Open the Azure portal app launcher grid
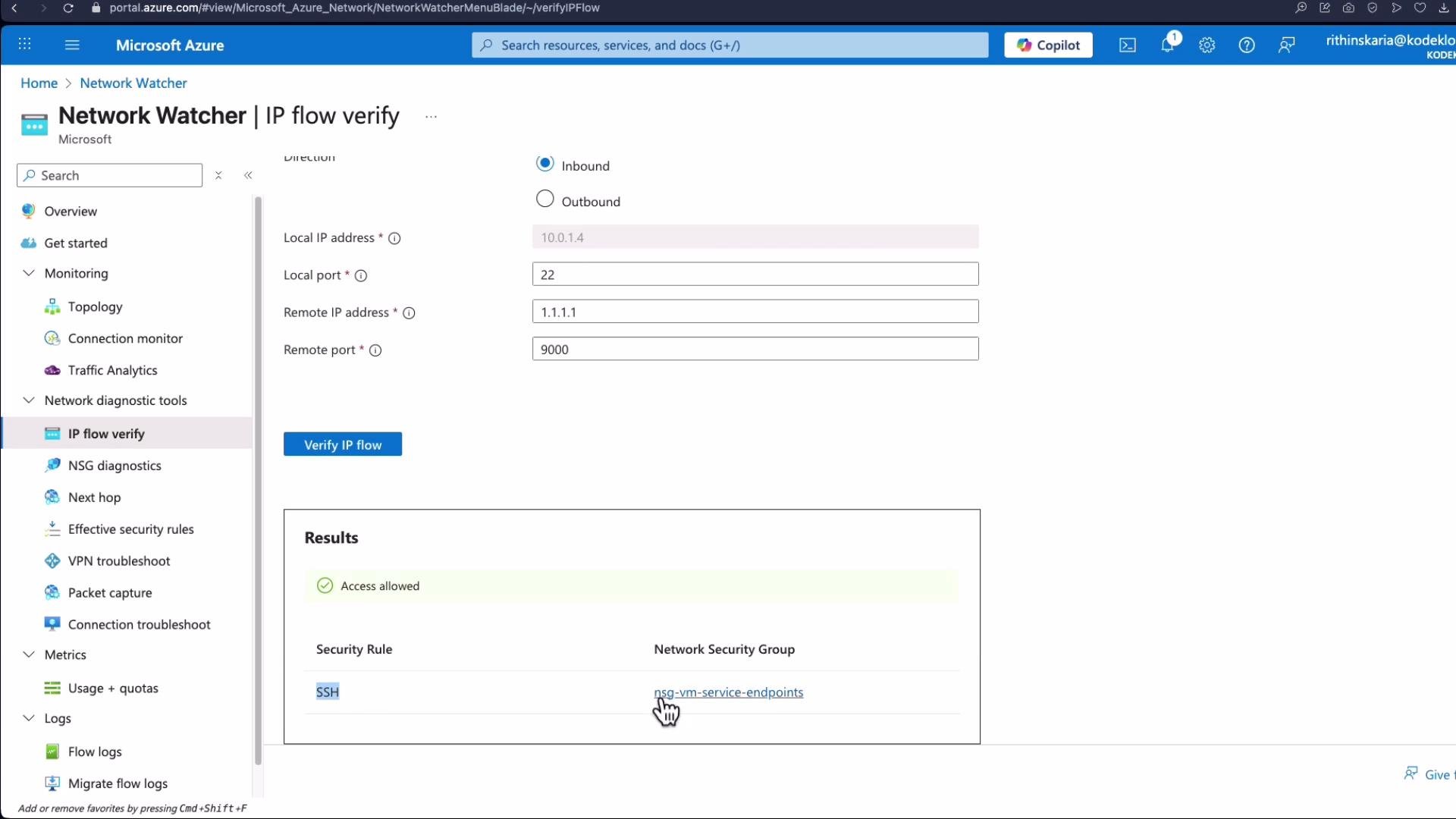 click(24, 44)
